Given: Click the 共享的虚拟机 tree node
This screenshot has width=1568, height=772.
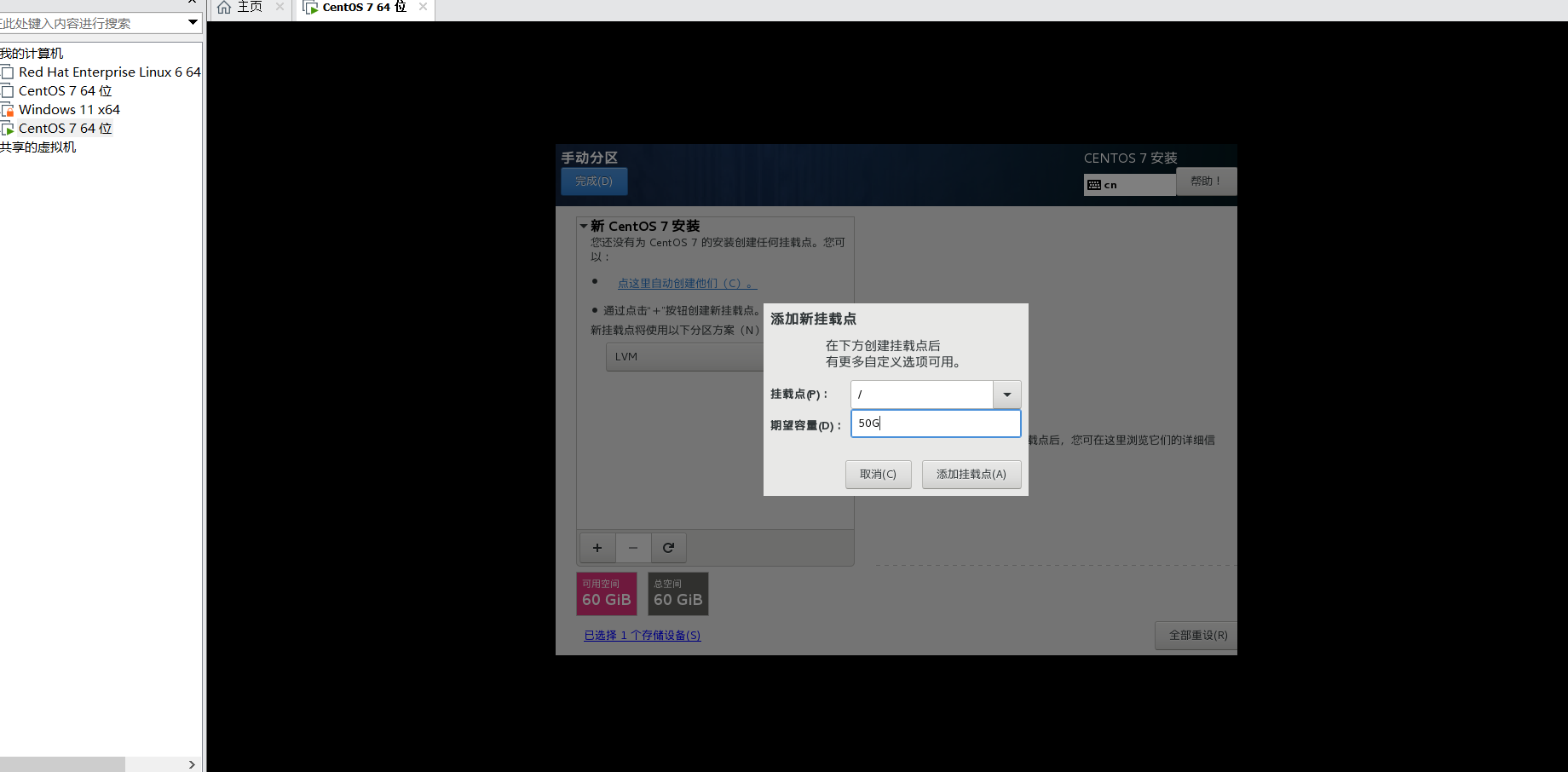Looking at the screenshot, I should click(x=38, y=147).
